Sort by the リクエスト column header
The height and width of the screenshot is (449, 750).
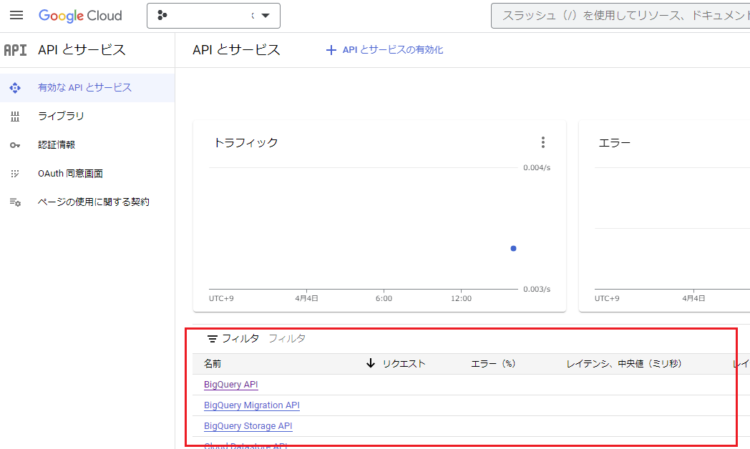pyautogui.click(x=404, y=364)
